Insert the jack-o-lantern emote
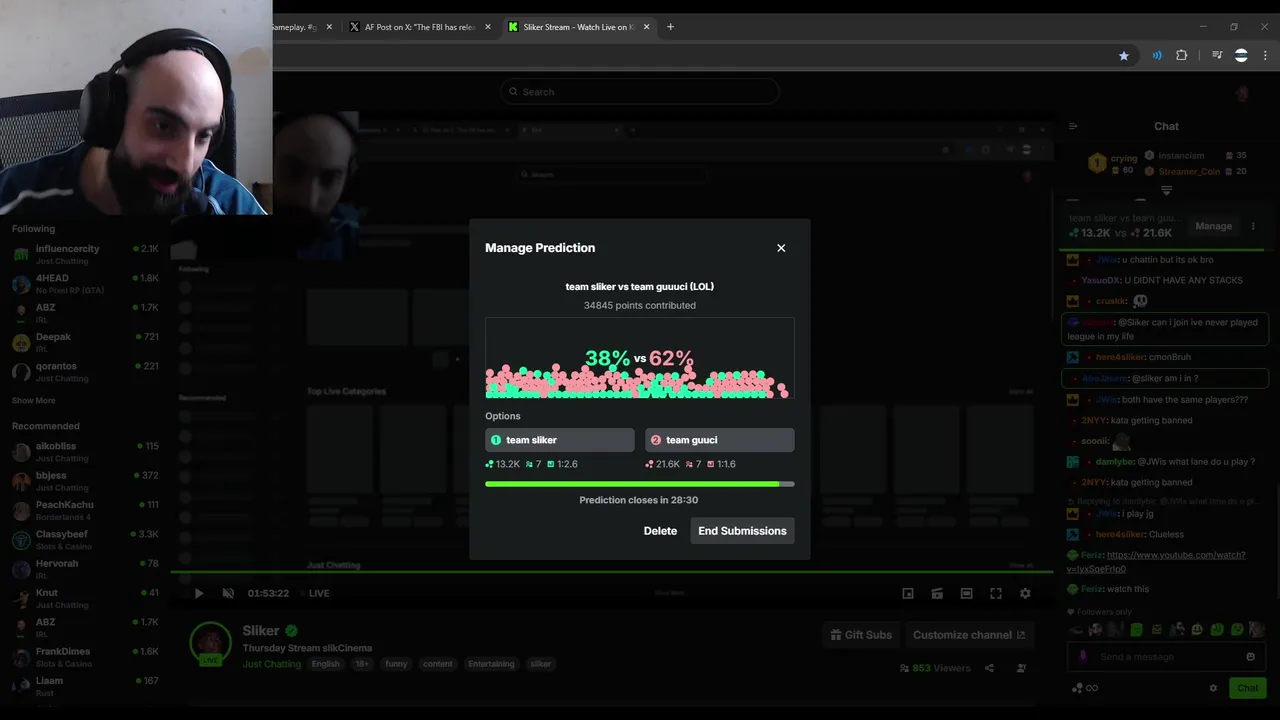Viewport: 1280px width, 720px height. (x=1197, y=630)
